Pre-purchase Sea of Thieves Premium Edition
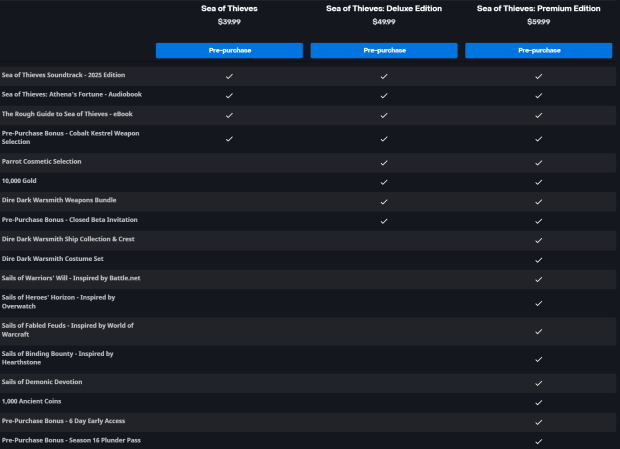 coord(539,51)
